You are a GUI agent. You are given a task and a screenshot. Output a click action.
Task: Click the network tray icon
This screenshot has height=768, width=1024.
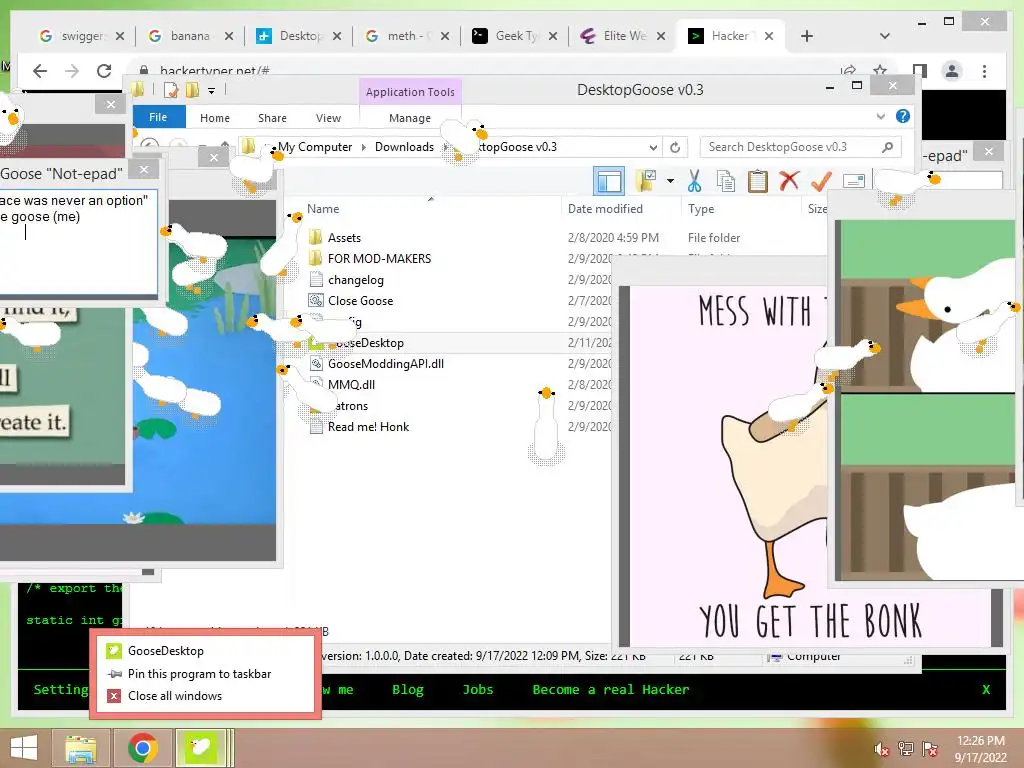(906, 749)
